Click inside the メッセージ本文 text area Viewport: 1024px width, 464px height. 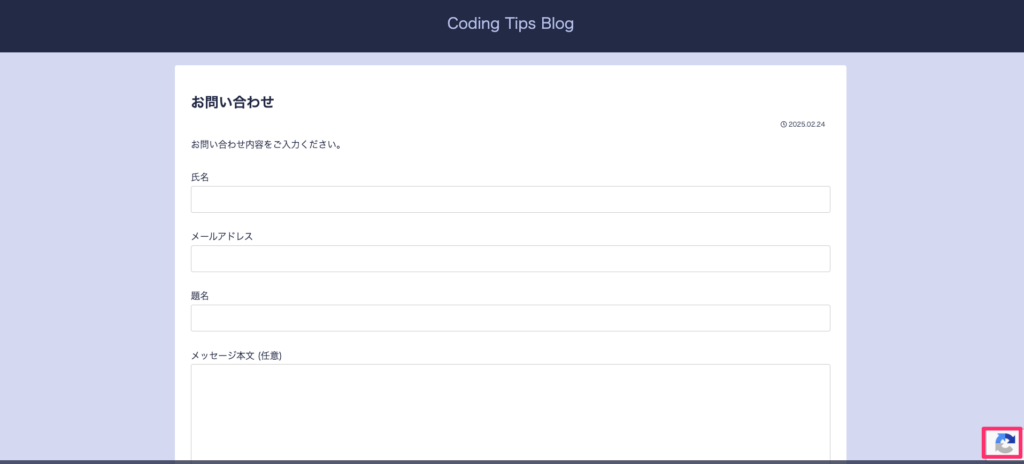511,413
